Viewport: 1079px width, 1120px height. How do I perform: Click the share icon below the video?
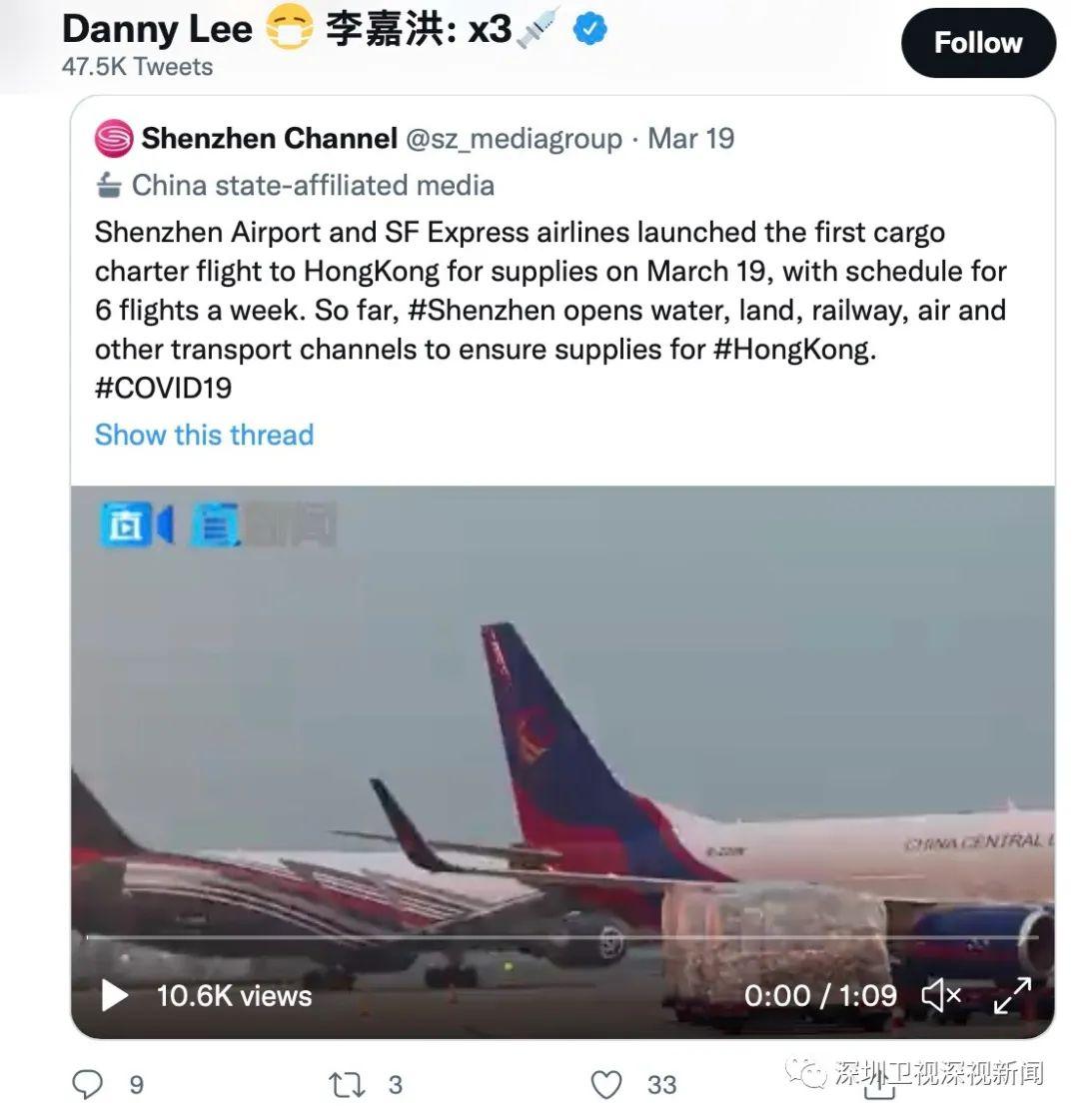pos(878,1087)
